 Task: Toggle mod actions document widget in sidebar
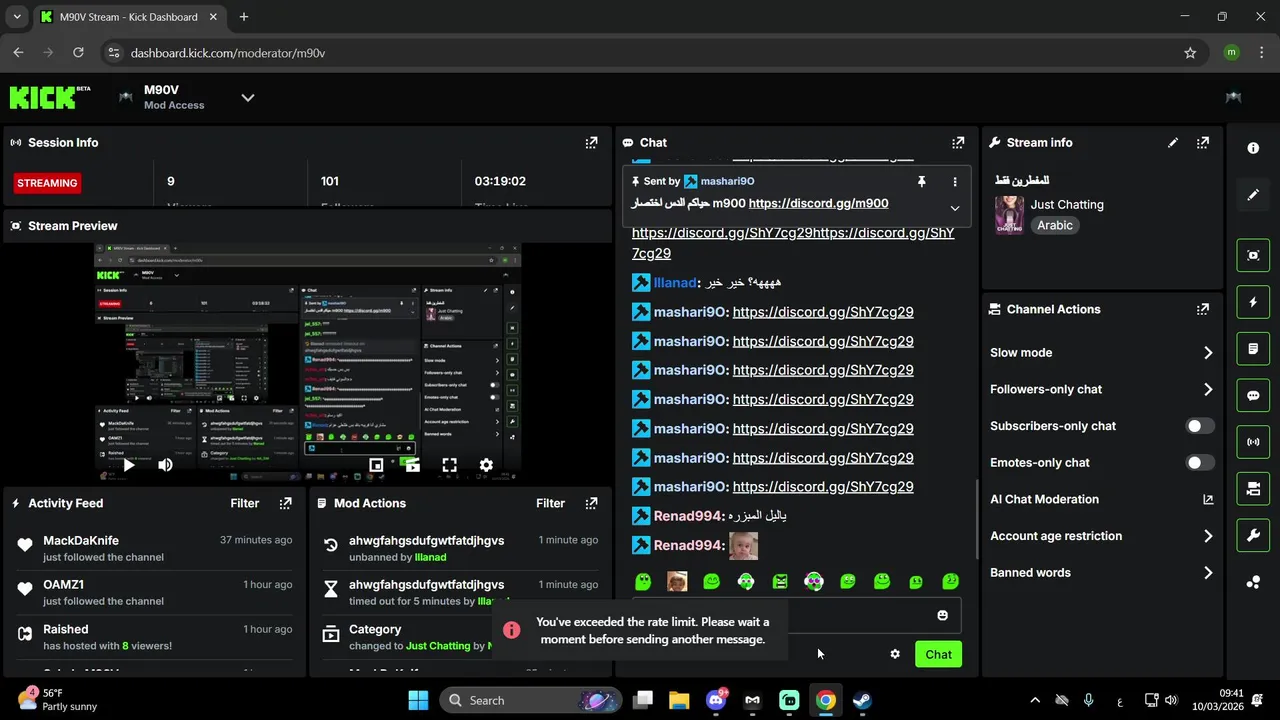[1253, 349]
